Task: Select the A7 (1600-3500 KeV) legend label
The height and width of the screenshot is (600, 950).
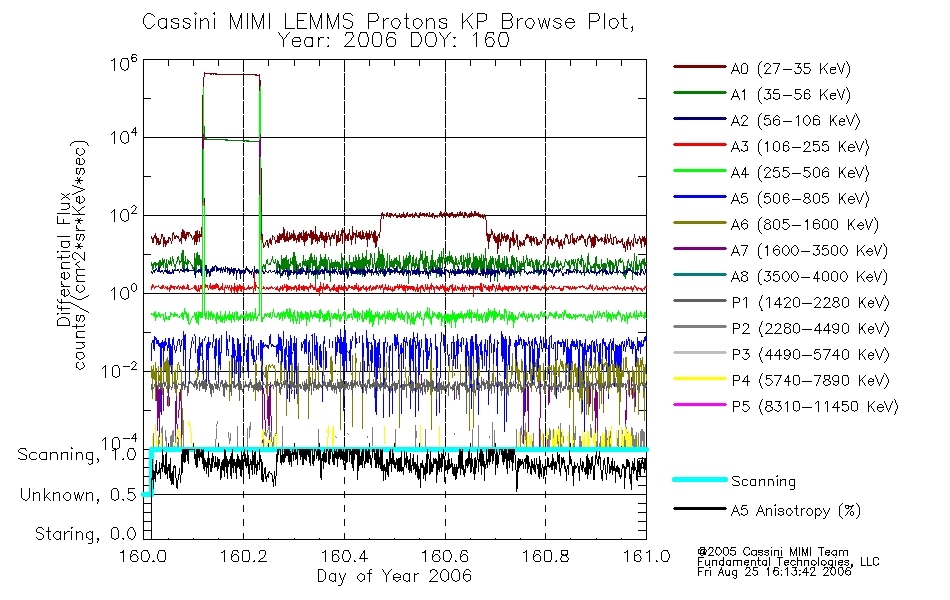Action: point(809,251)
